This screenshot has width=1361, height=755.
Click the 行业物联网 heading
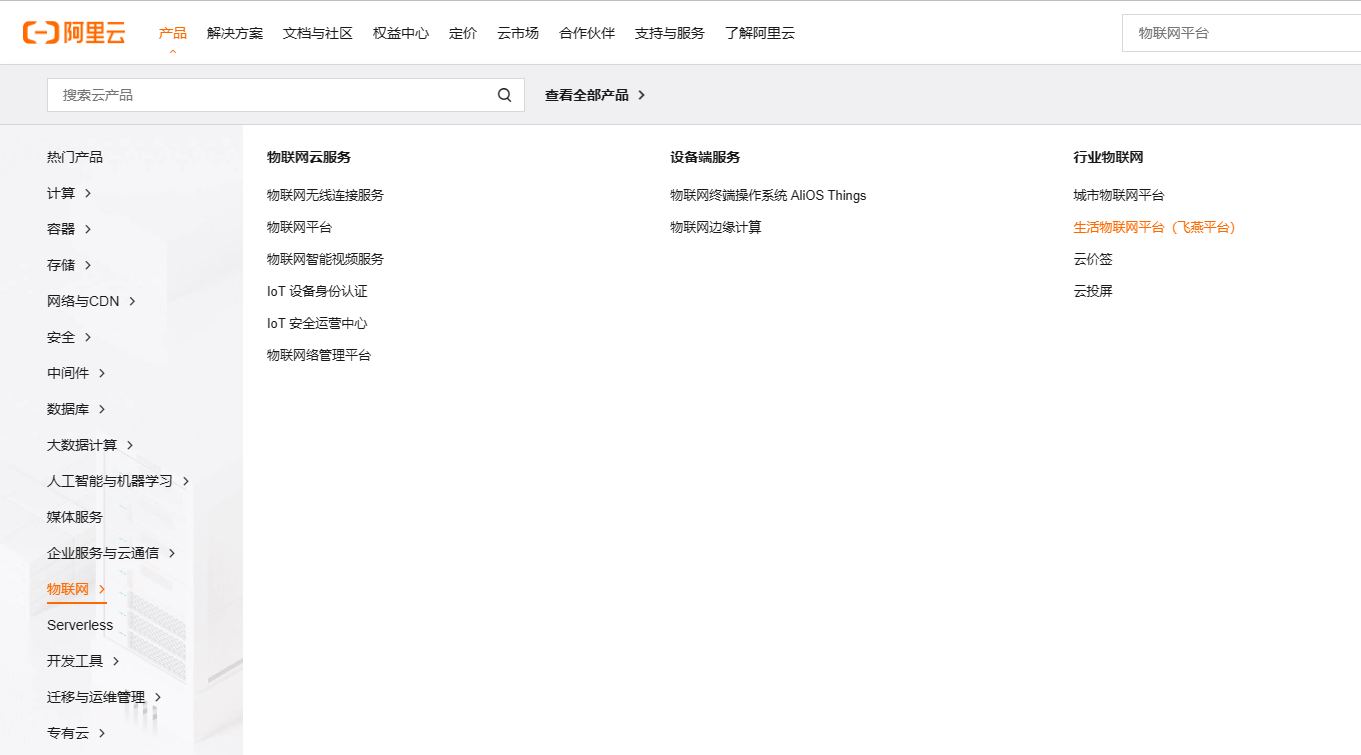[1108, 157]
